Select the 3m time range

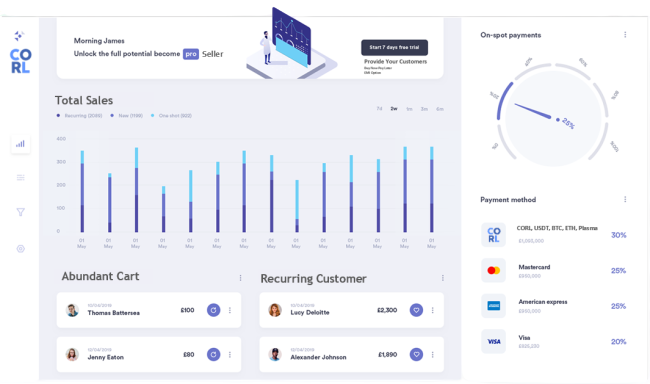pyautogui.click(x=424, y=109)
